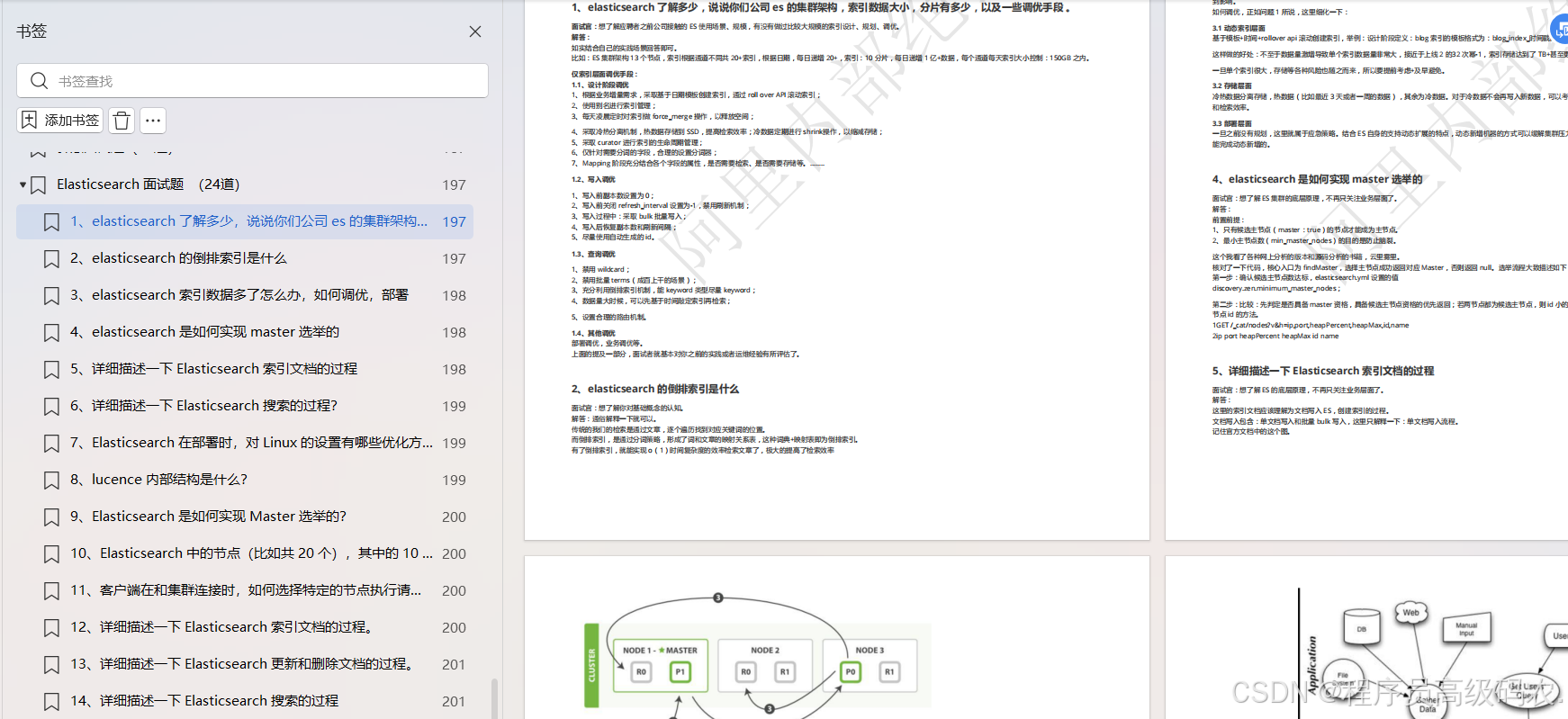Click the magnifier icon in bookmark search

[x=39, y=81]
